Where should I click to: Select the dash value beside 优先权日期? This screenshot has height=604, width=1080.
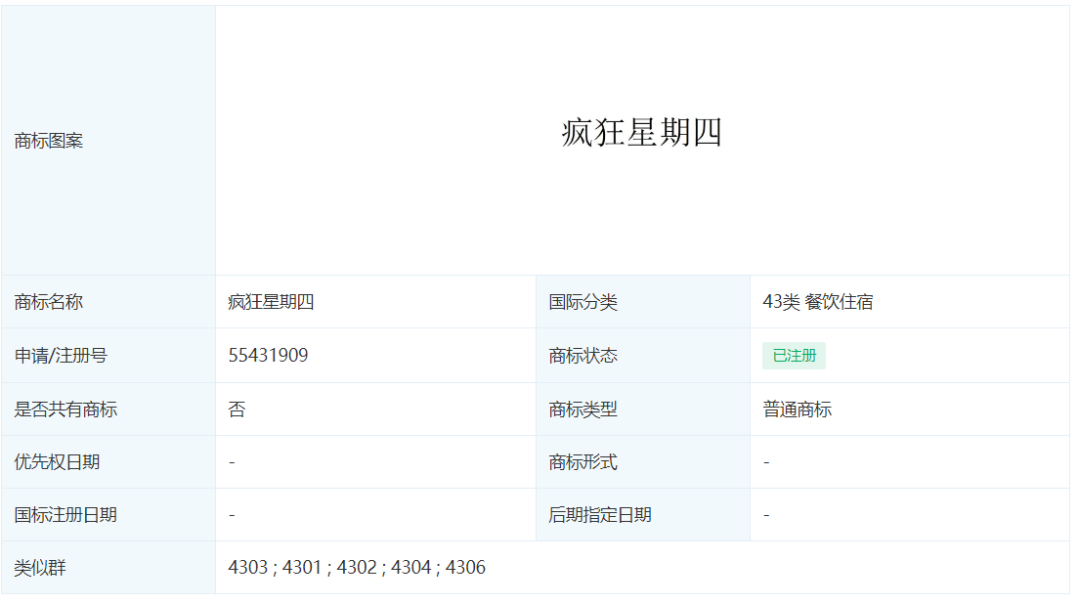232,462
